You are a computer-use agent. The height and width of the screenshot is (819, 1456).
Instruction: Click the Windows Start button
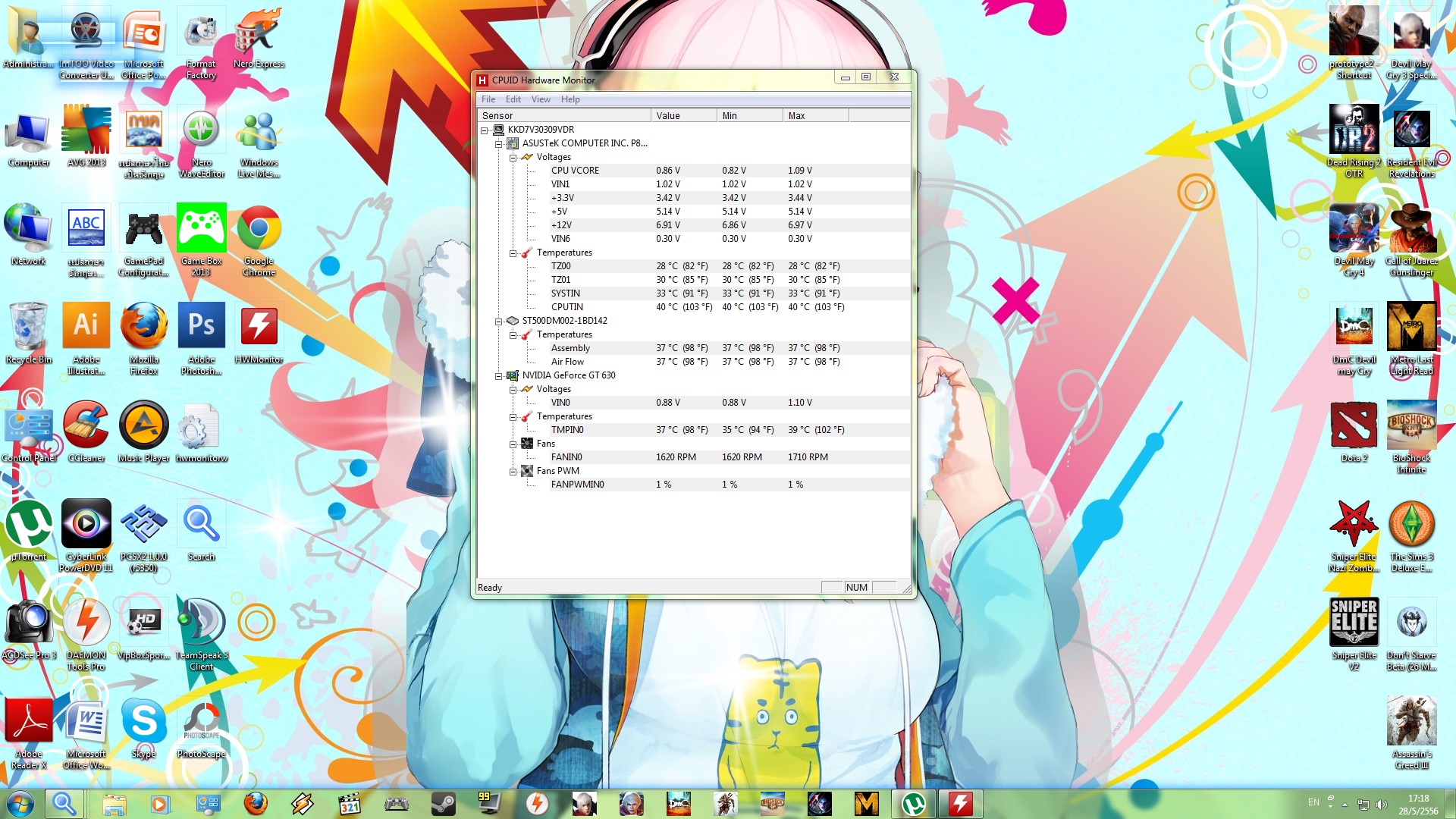[x=20, y=804]
